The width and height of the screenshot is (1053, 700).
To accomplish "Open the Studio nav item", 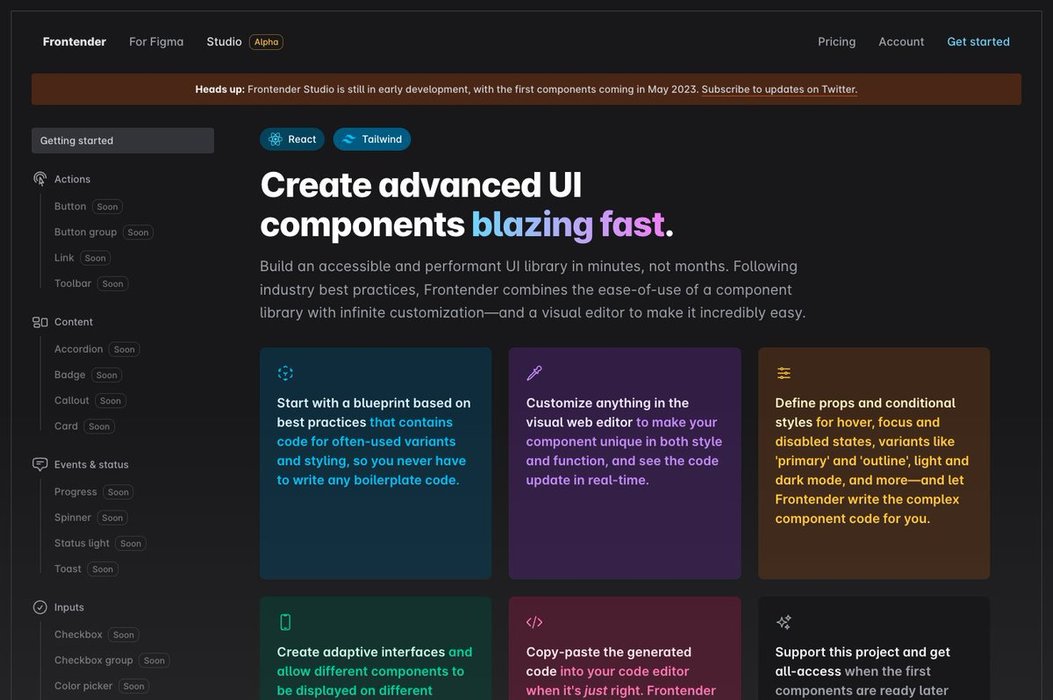I will click(224, 42).
